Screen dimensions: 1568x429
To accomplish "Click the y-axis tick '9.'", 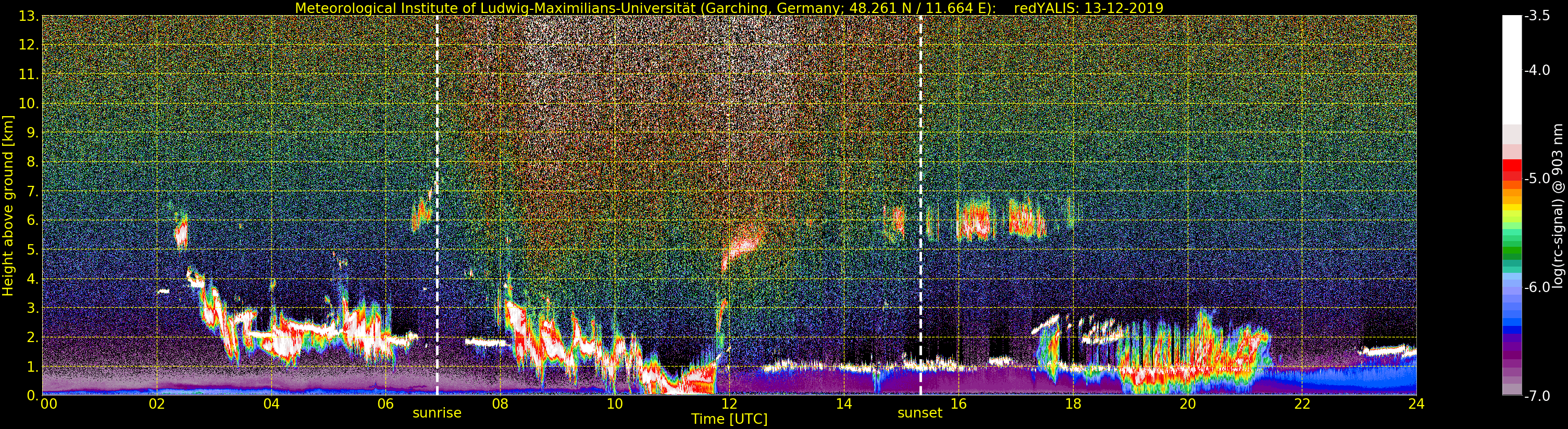I will [x=32, y=133].
